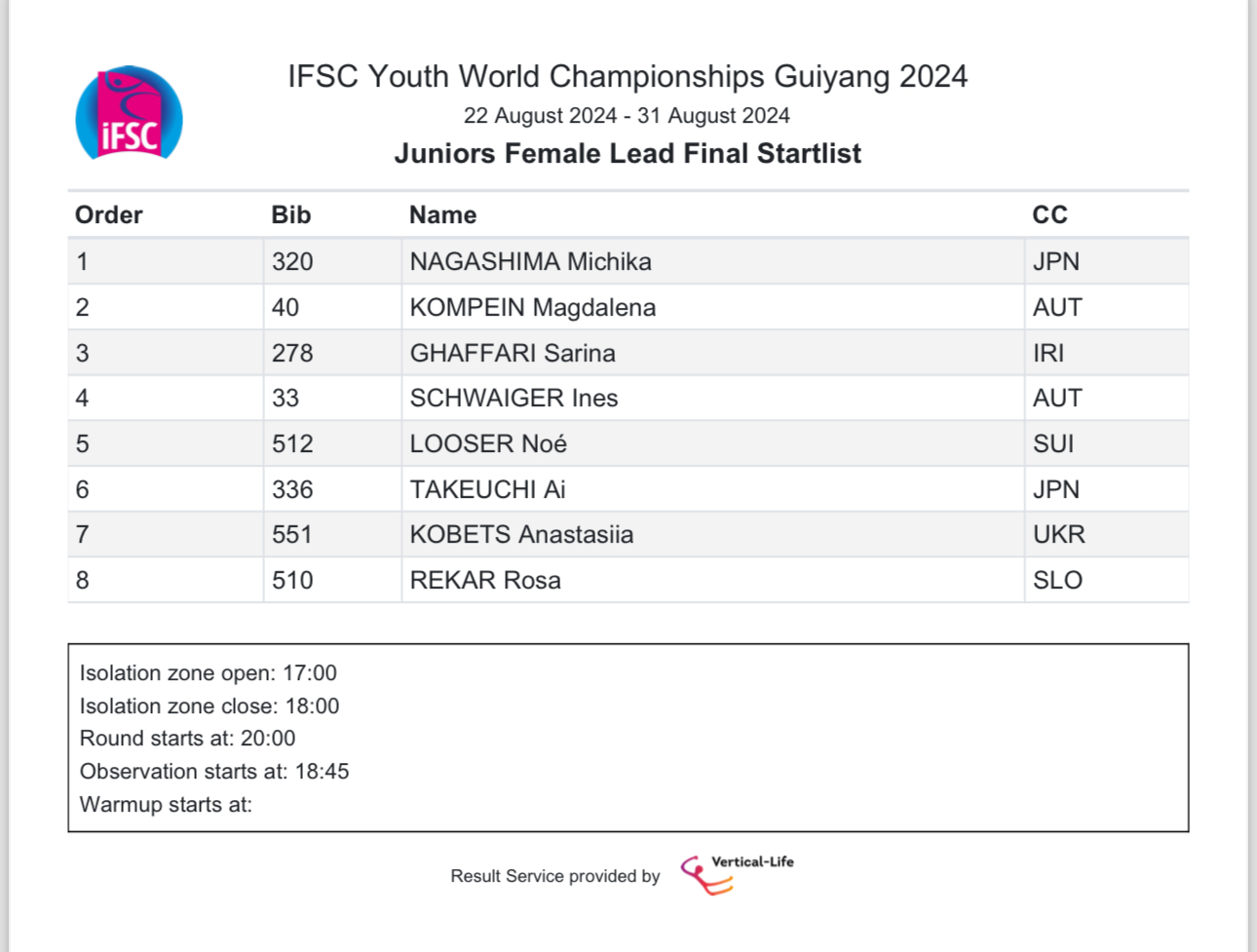Screen dimensions: 1257x952
Task: Click the Name column header
Action: point(442,215)
